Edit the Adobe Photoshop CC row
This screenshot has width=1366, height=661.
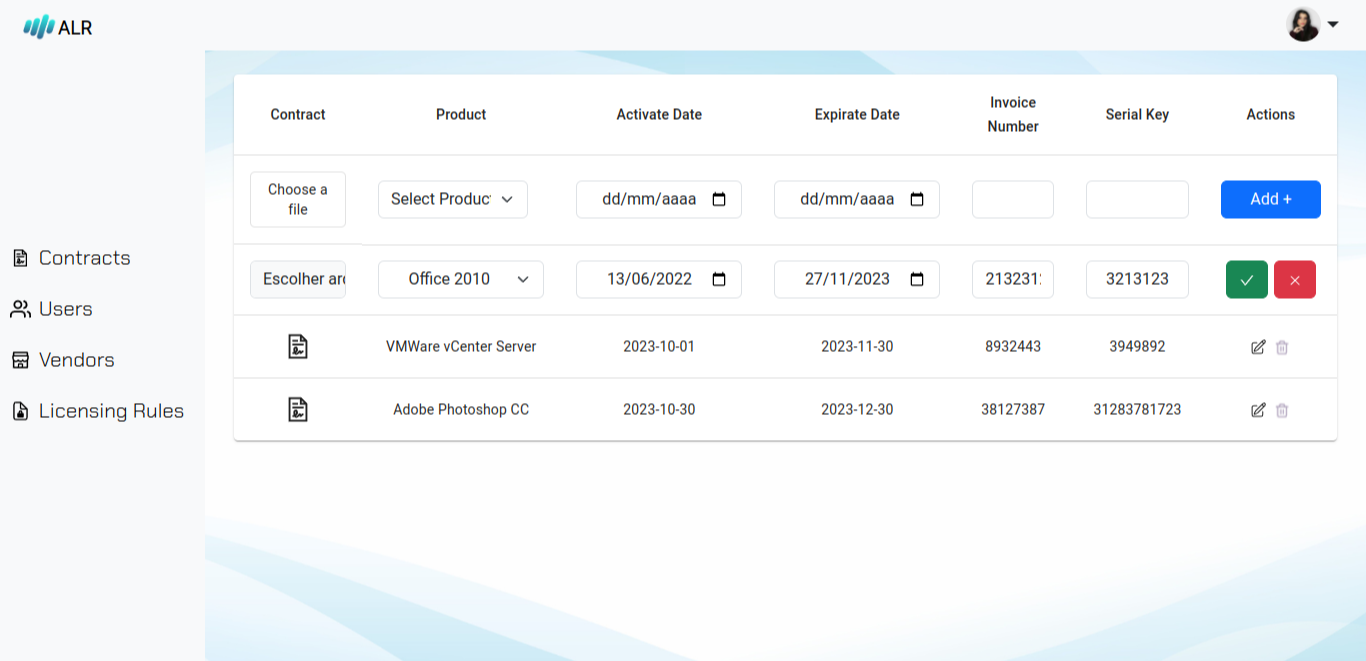(x=1258, y=410)
